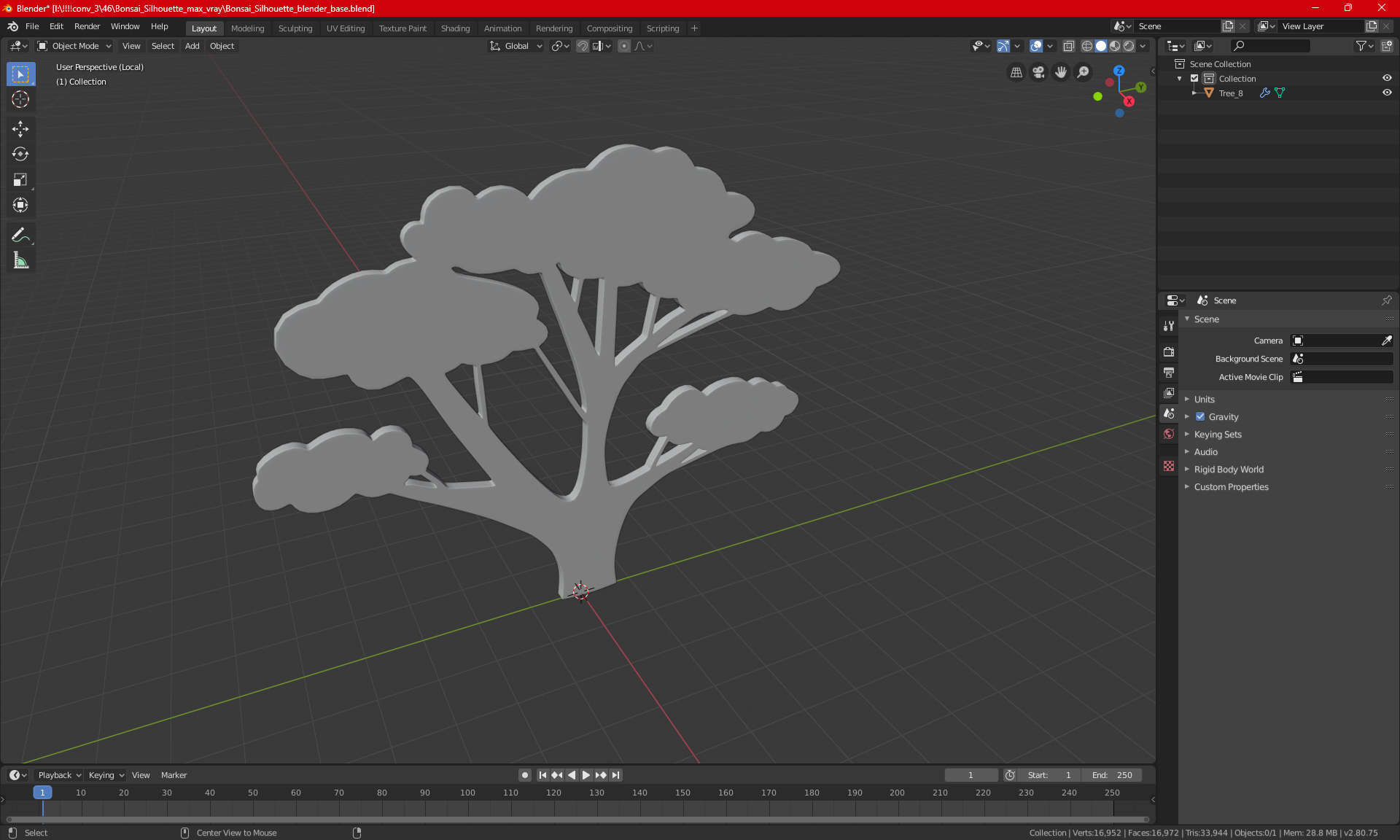Expand the Units panel
1400x840 pixels.
(1204, 400)
